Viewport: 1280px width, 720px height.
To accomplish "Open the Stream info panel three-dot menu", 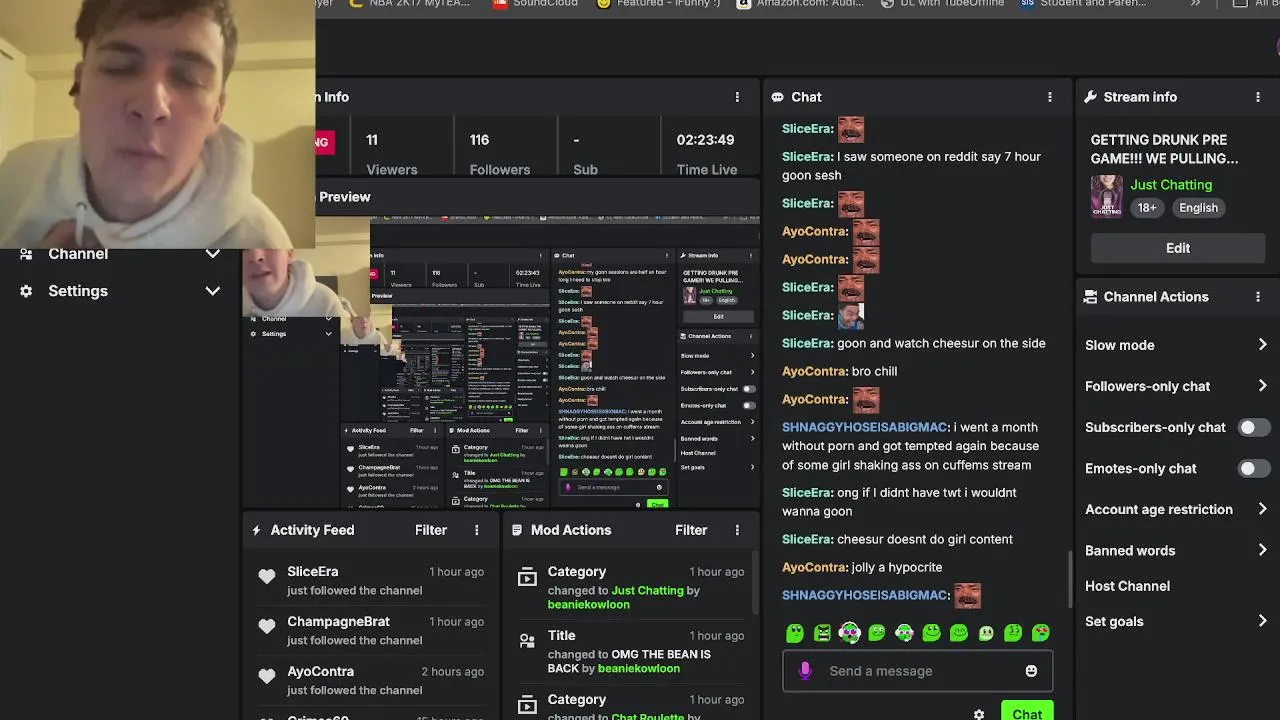I will (x=1257, y=97).
